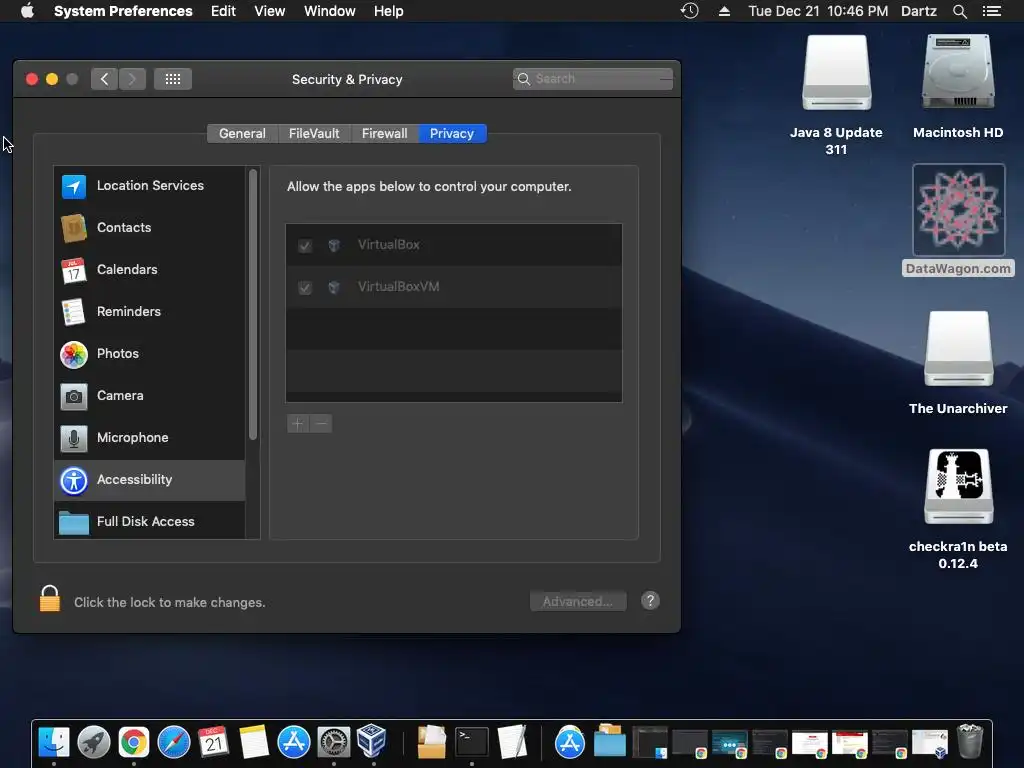Click the eject icon in menu bar
Viewport: 1024px width, 768px height.
(x=724, y=11)
